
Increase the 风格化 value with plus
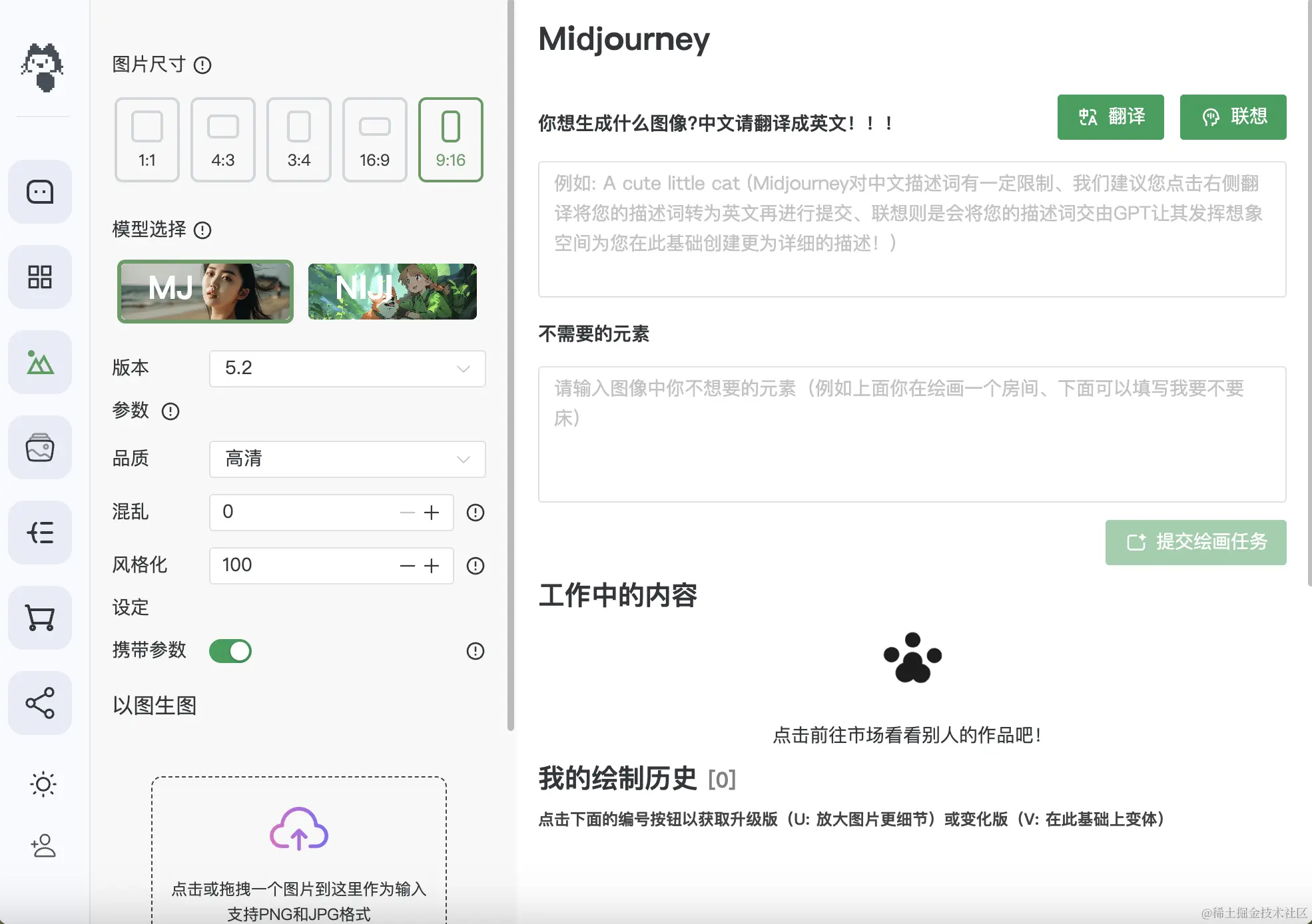click(432, 566)
